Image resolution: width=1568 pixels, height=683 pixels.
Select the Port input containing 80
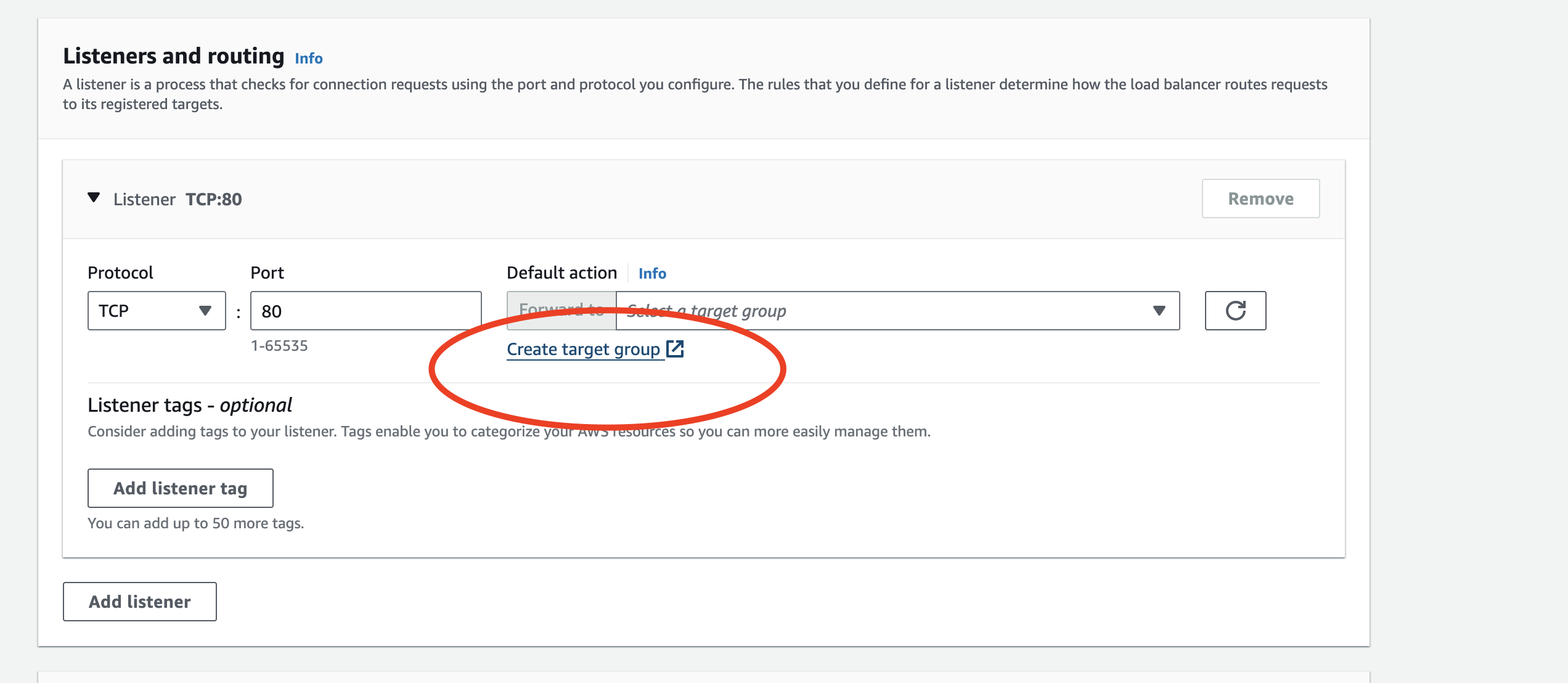365,310
